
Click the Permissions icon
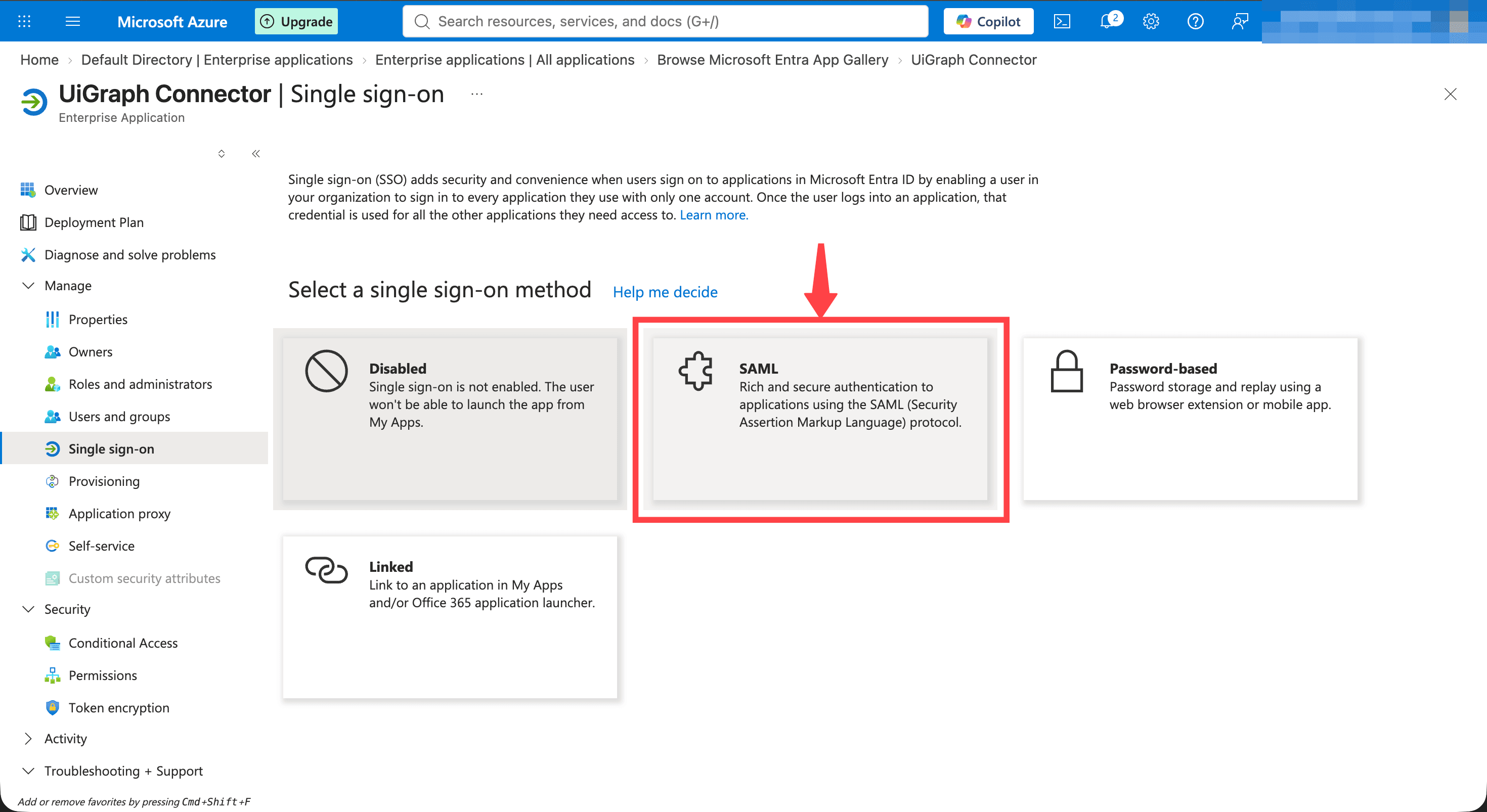(53, 675)
